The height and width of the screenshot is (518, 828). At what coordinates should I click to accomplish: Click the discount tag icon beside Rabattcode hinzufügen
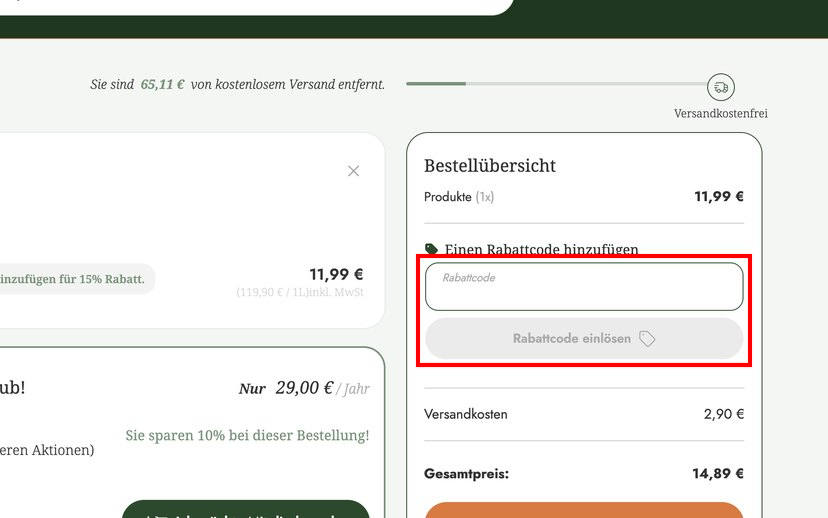tap(431, 248)
